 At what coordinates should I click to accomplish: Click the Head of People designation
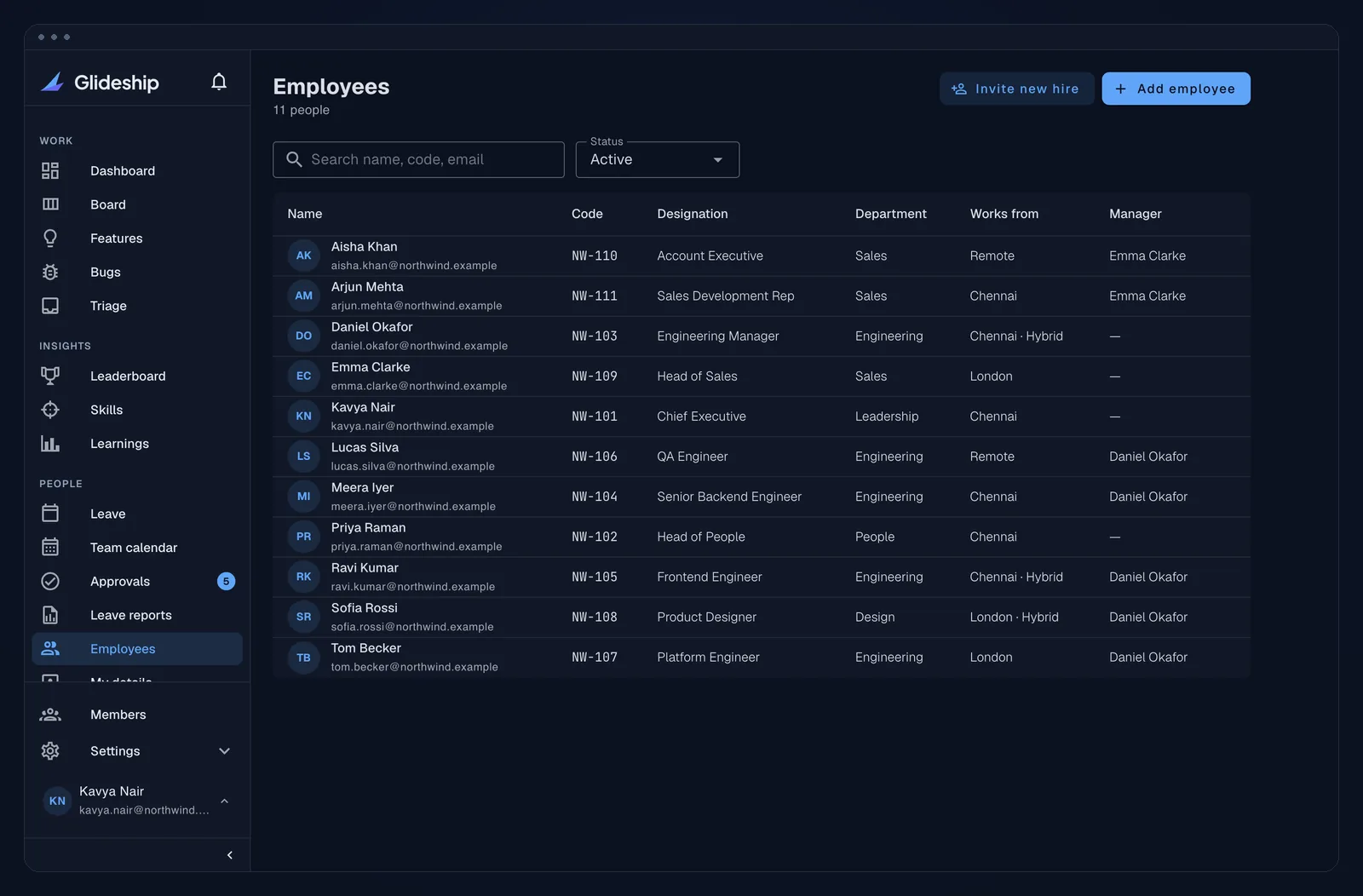point(701,537)
